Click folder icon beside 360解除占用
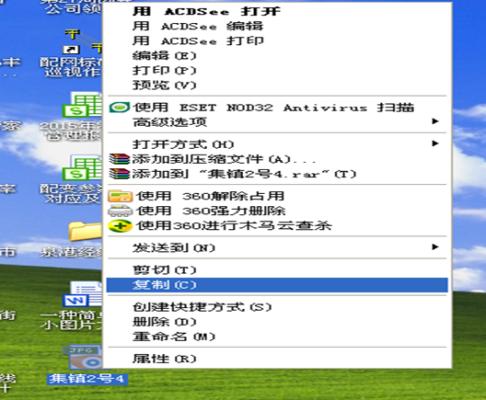486x400 pixels. pos(120,196)
